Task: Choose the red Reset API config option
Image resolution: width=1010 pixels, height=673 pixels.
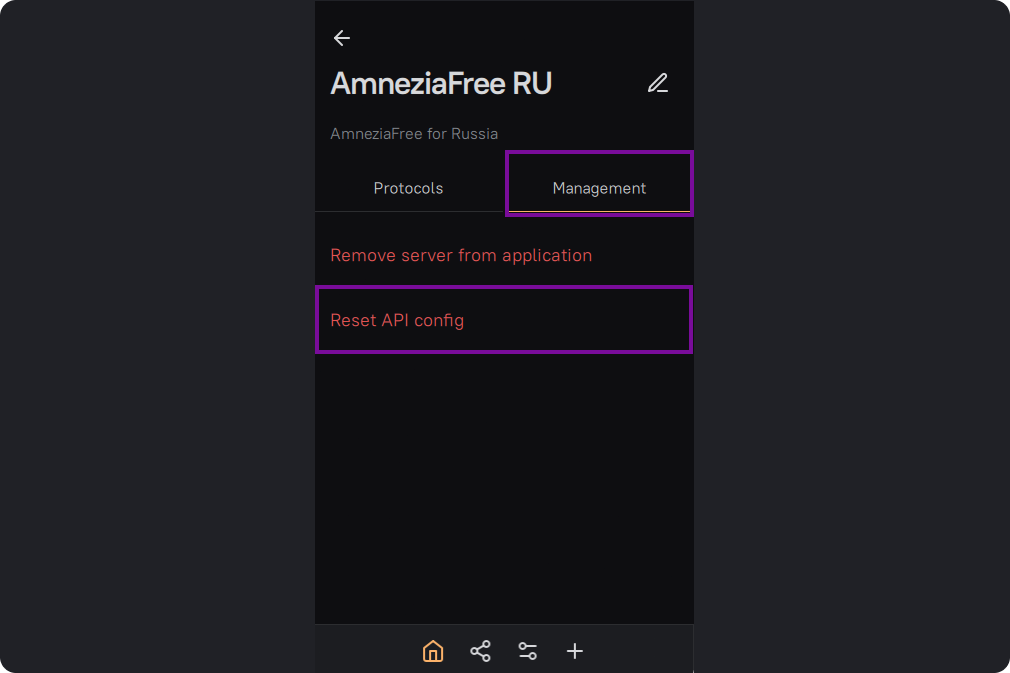Action: point(397,320)
